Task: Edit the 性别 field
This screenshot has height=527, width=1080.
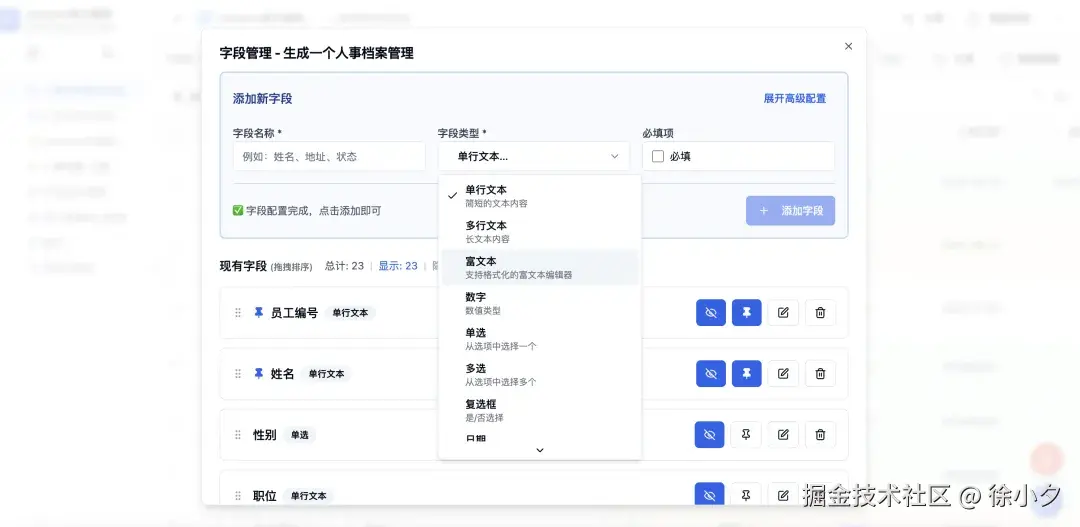Action: coord(783,435)
